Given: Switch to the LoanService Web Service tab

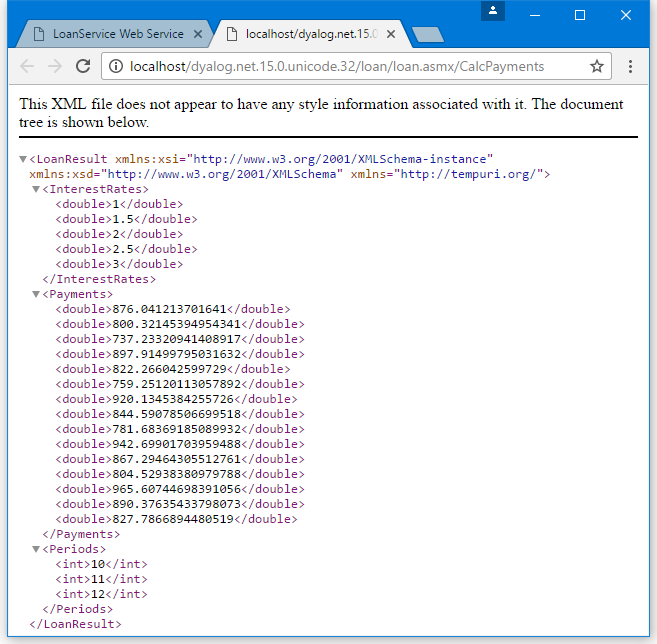Looking at the screenshot, I should click(x=110, y=34).
